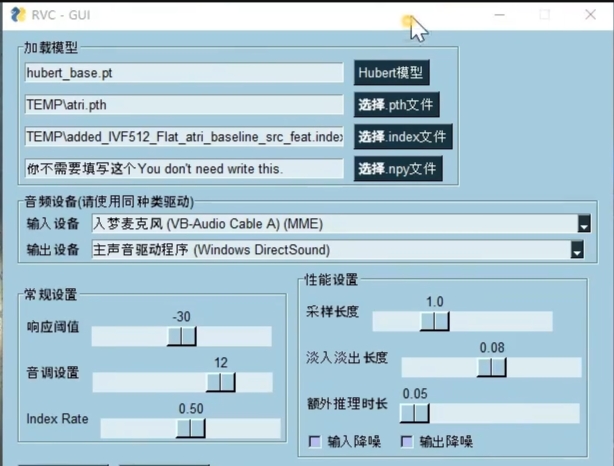Image resolution: width=614 pixels, height=466 pixels.
Task: Click the 常规设置 group title
Action: click(x=51, y=294)
